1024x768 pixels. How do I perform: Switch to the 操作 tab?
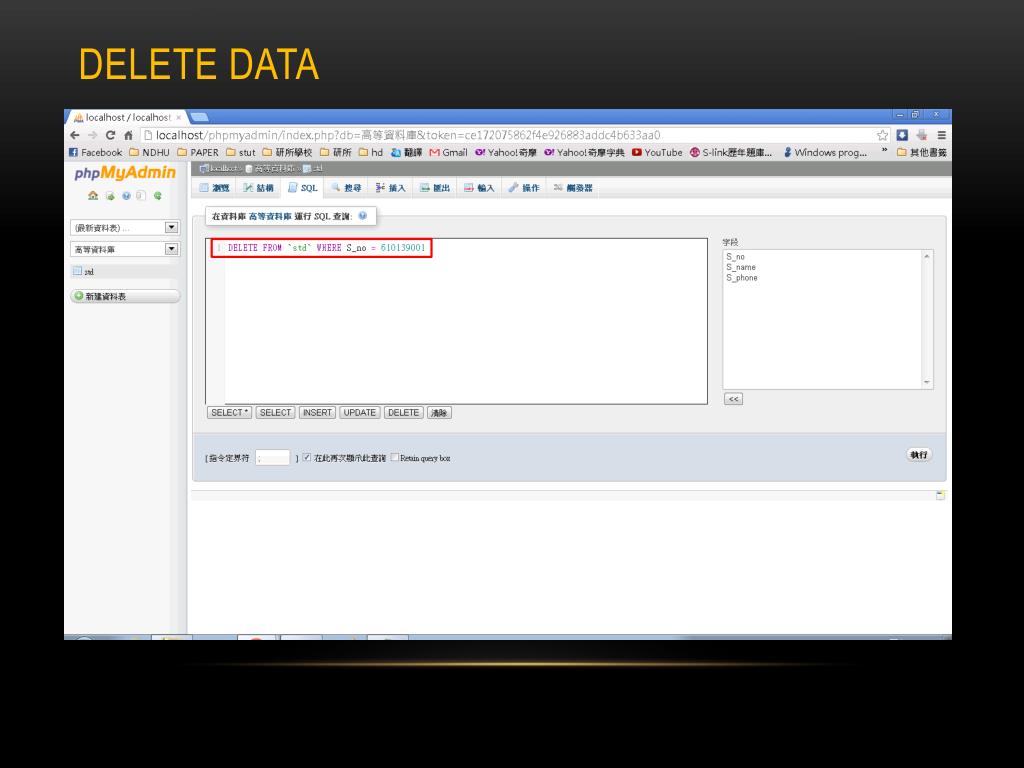[524, 188]
